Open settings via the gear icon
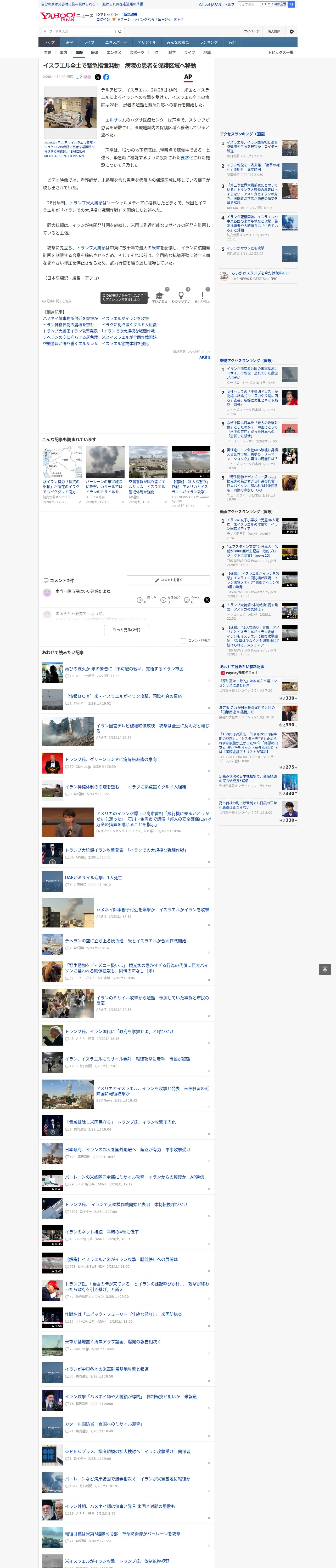The image size is (336, 1568). [x=292, y=32]
